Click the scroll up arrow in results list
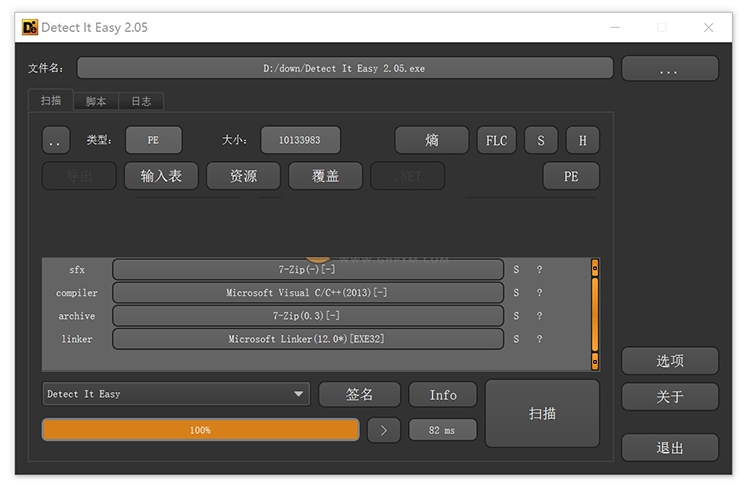Screen dimensions: 750x492 click(595, 268)
